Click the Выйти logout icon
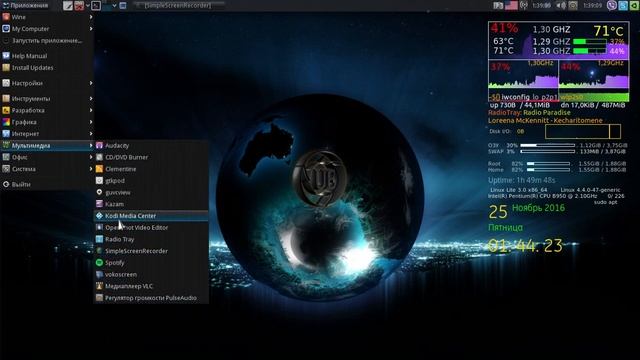This screenshot has width=640, height=360. click(6, 184)
